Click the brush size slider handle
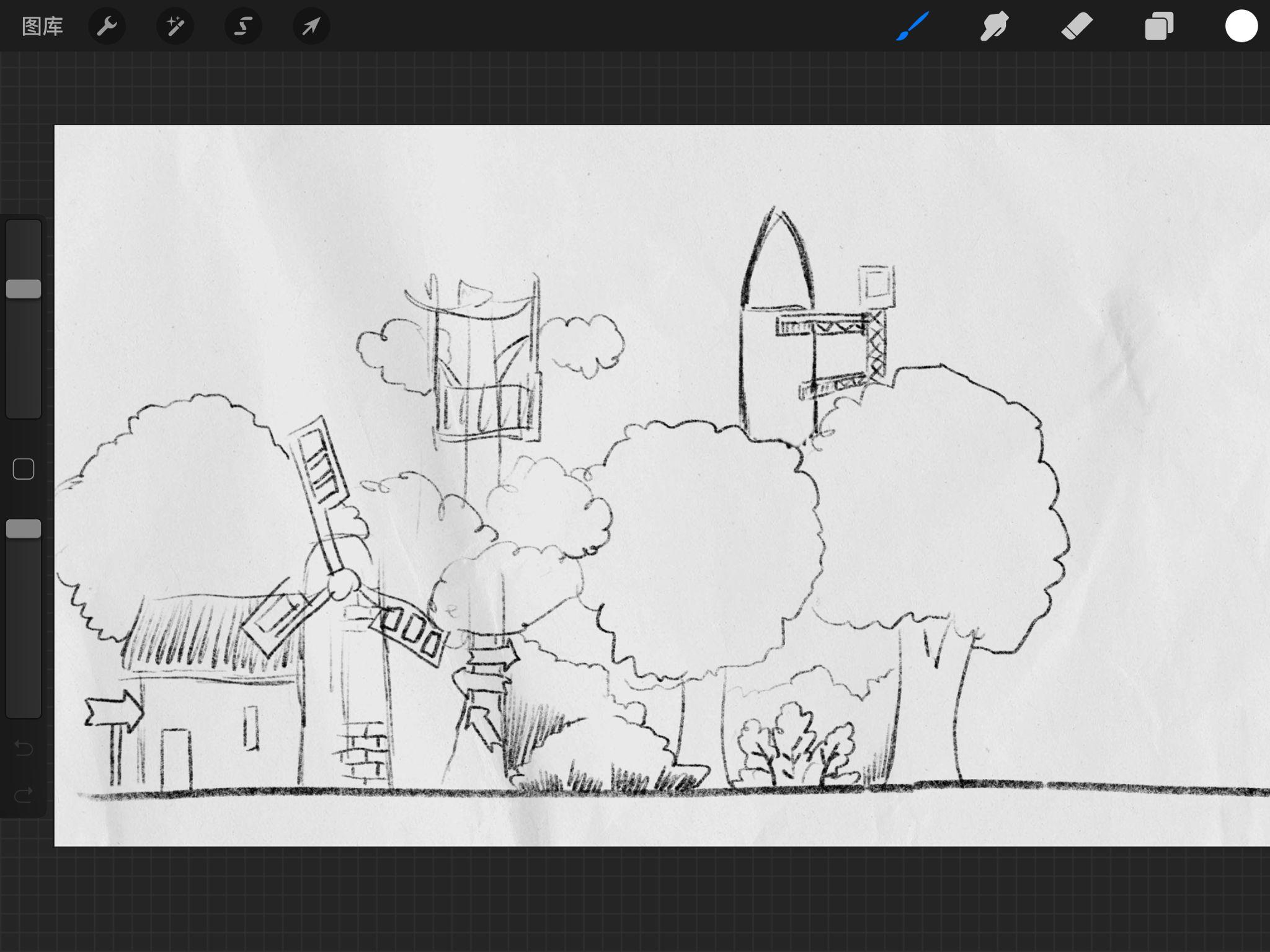This screenshot has height=952, width=1270. point(24,289)
